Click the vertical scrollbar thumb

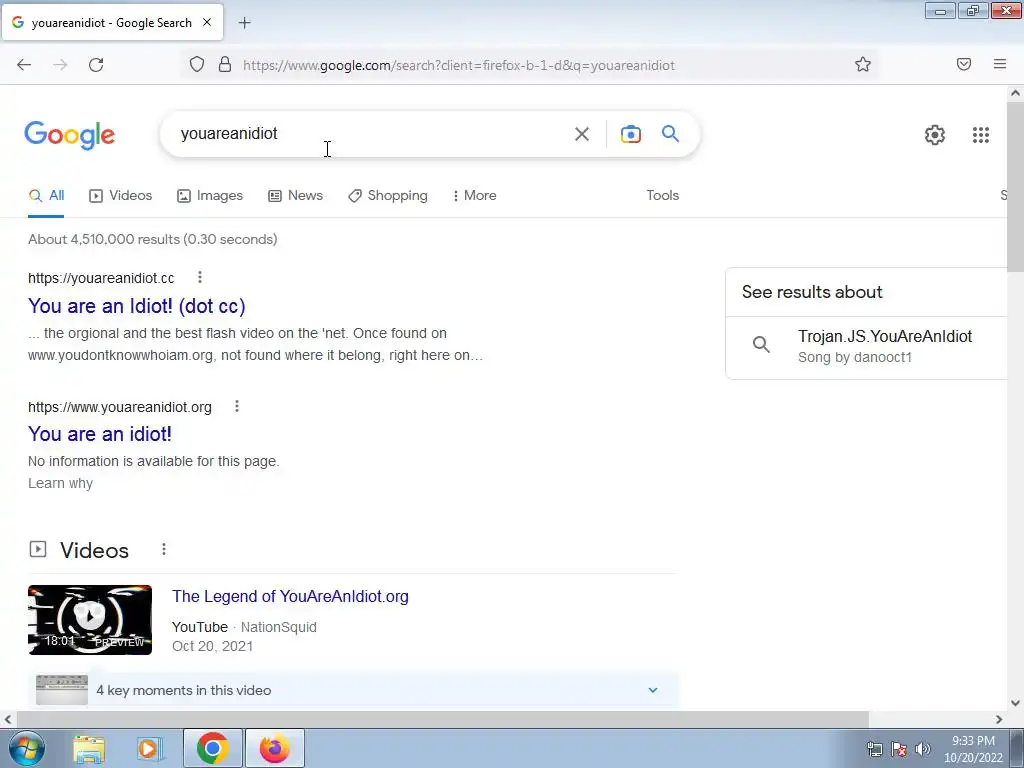(x=1015, y=187)
